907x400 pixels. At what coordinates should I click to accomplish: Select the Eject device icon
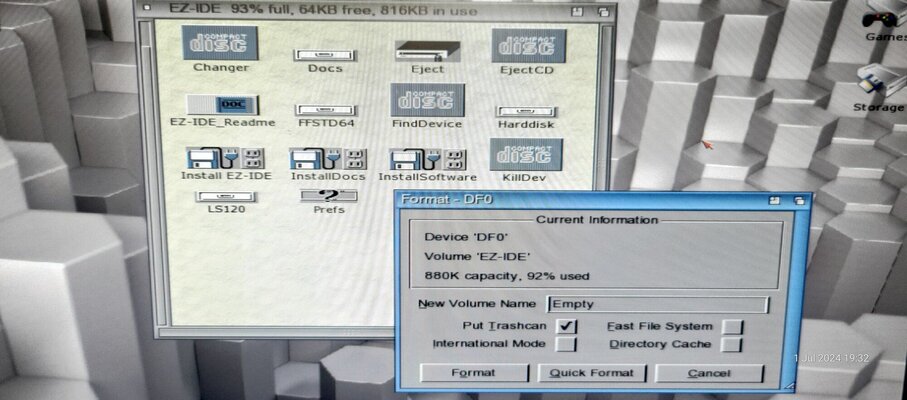point(427,50)
